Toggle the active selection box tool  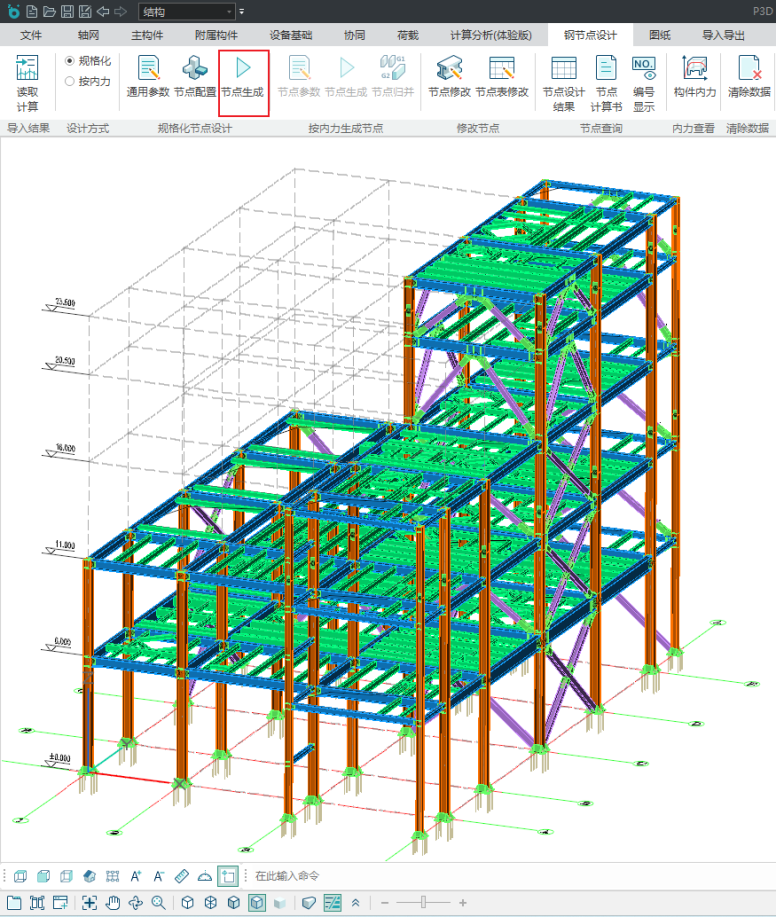pos(228,876)
